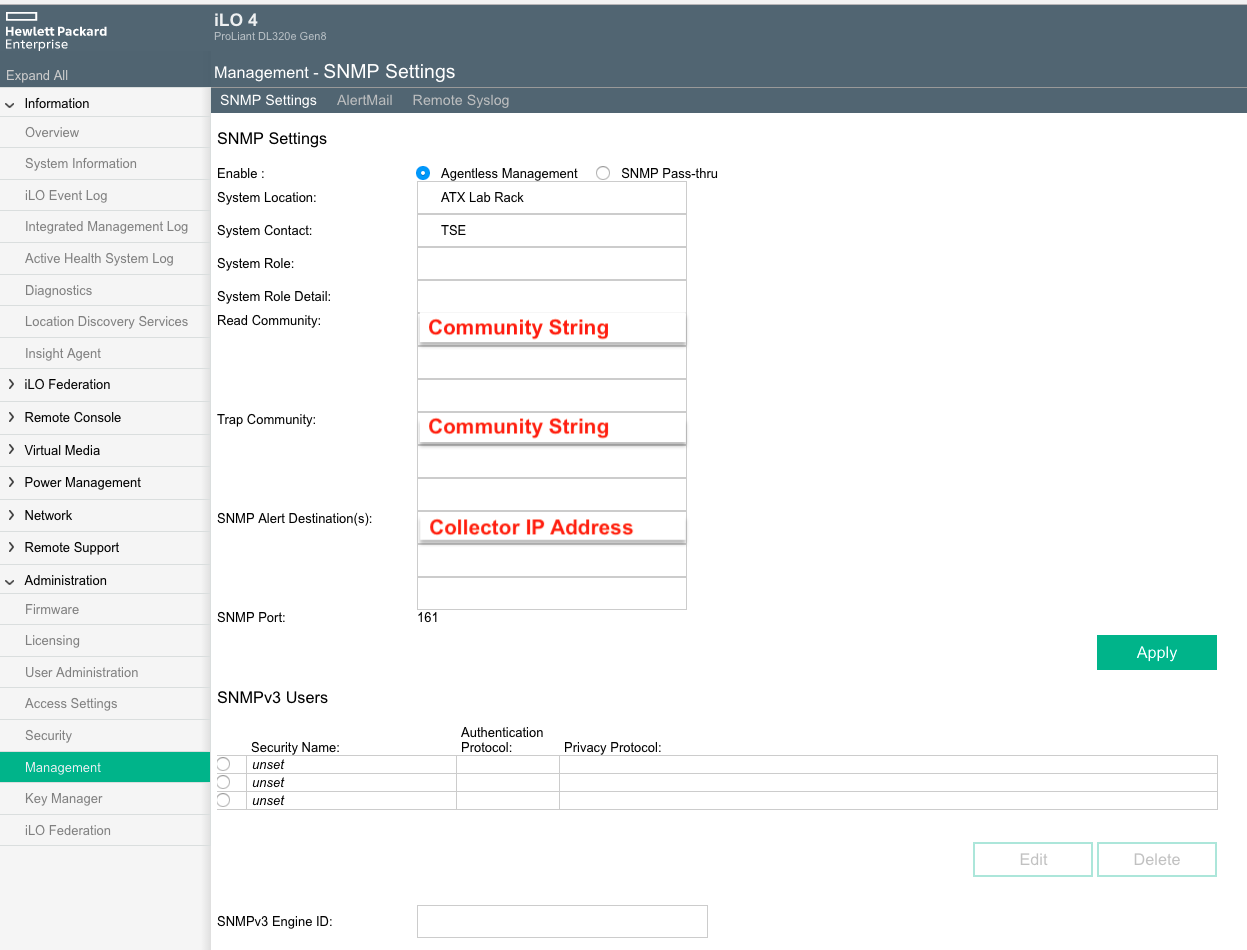Collapse the Information section chevron

(10, 104)
